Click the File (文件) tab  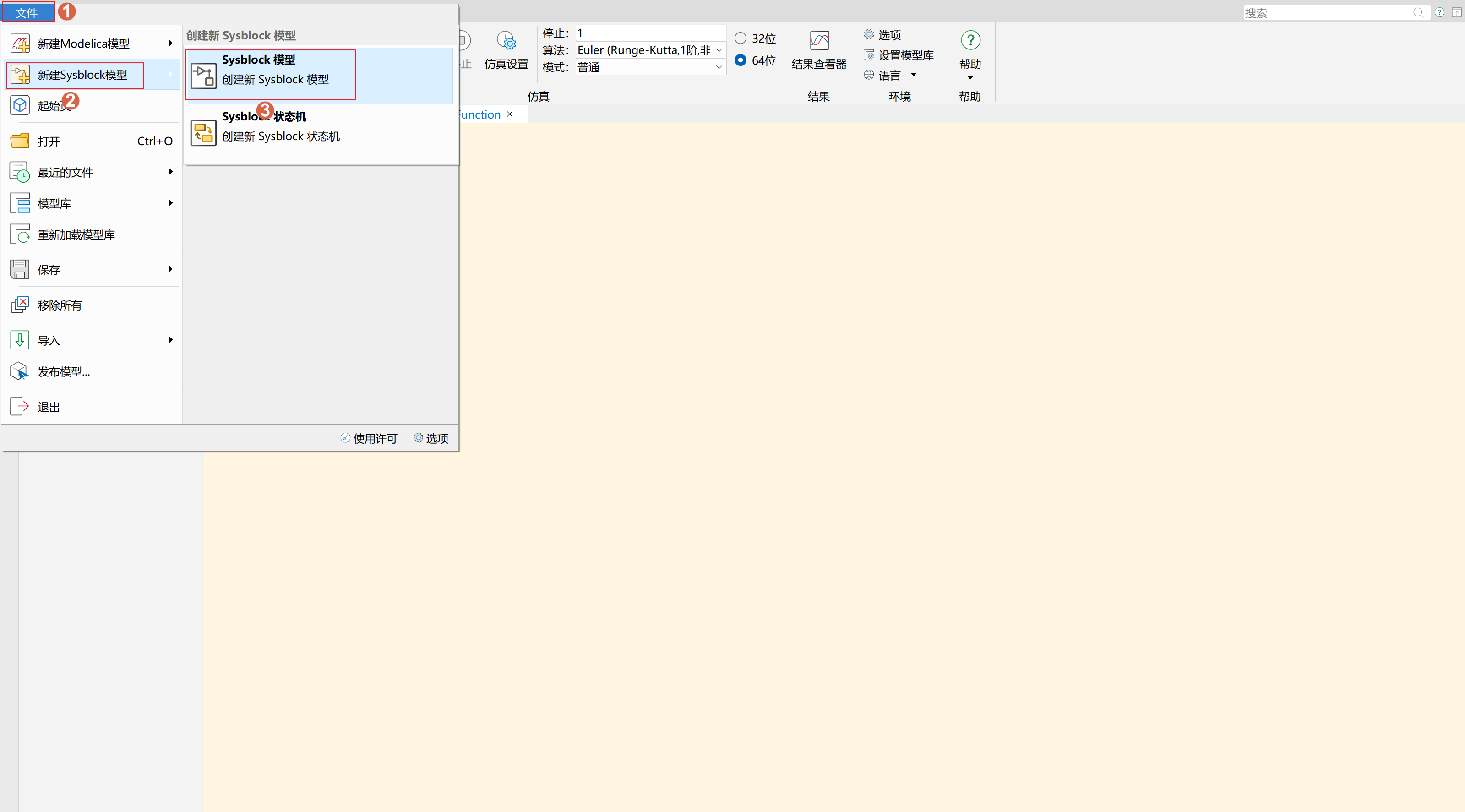click(27, 12)
